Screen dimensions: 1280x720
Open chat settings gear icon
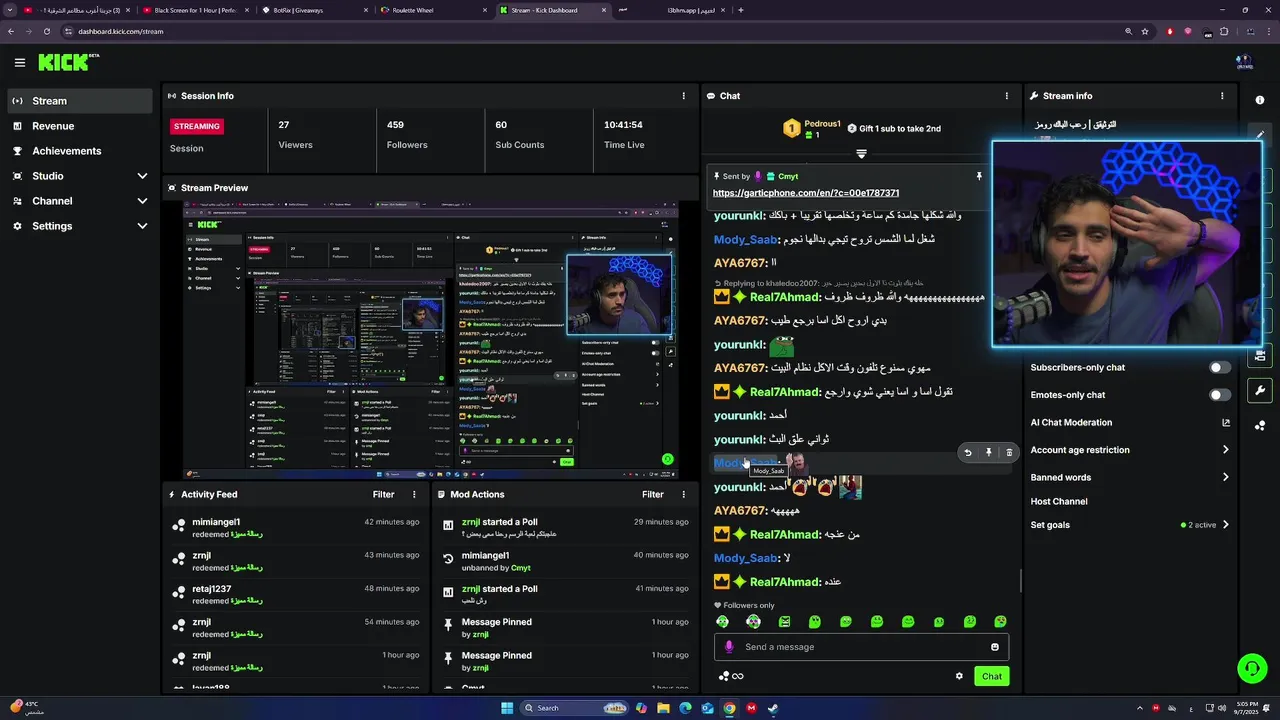tap(959, 676)
